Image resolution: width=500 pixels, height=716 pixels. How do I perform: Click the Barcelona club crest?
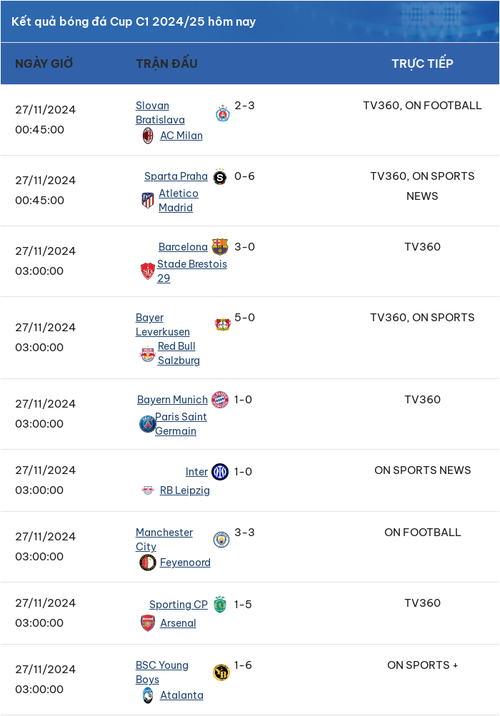point(220,247)
